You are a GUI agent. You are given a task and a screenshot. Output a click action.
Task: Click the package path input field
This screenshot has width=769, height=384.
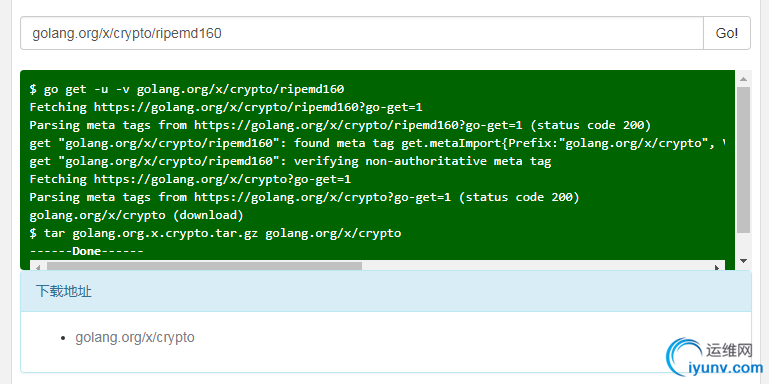tap(362, 33)
